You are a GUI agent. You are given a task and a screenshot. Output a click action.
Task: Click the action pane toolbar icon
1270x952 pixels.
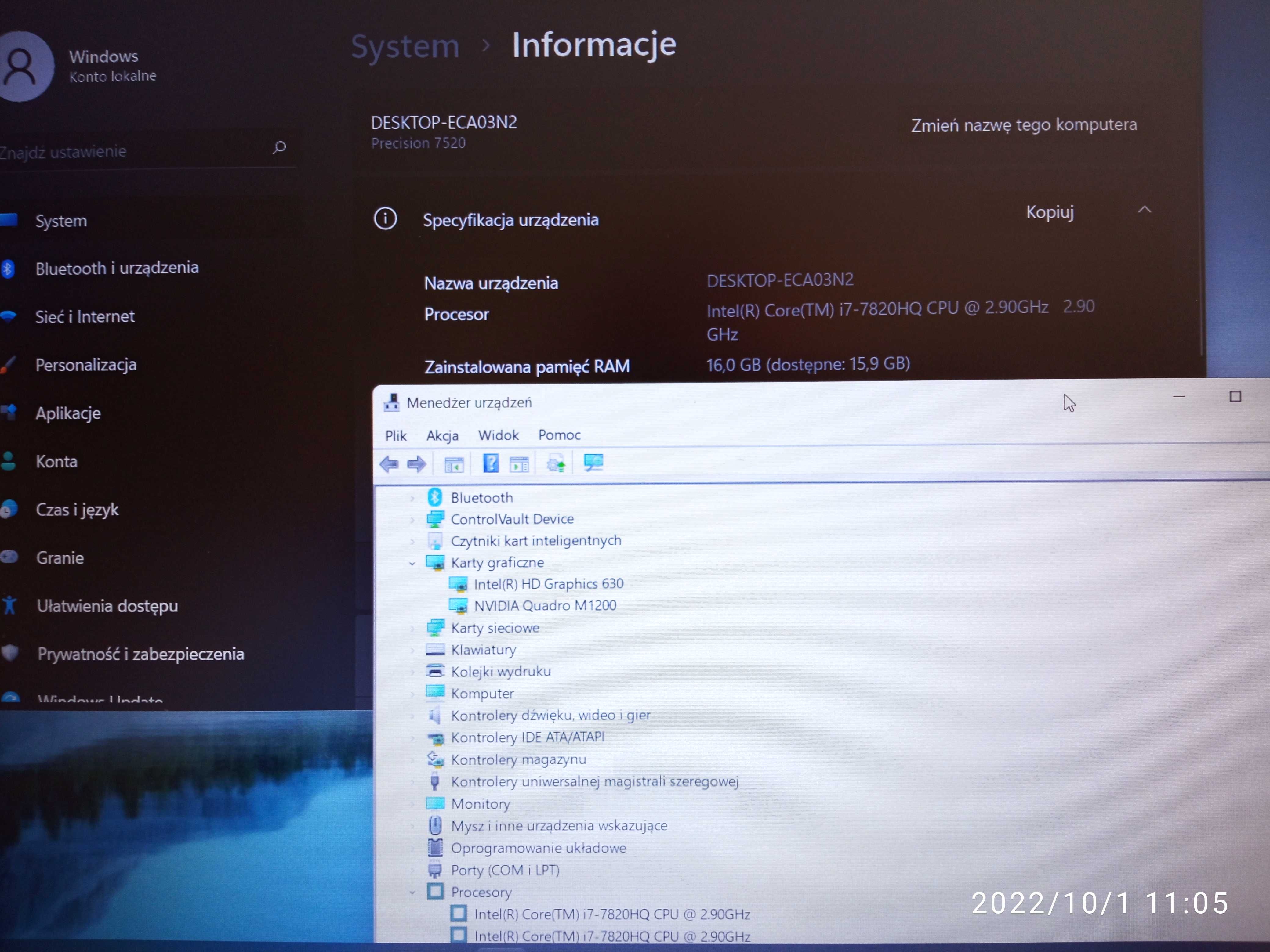click(x=519, y=464)
